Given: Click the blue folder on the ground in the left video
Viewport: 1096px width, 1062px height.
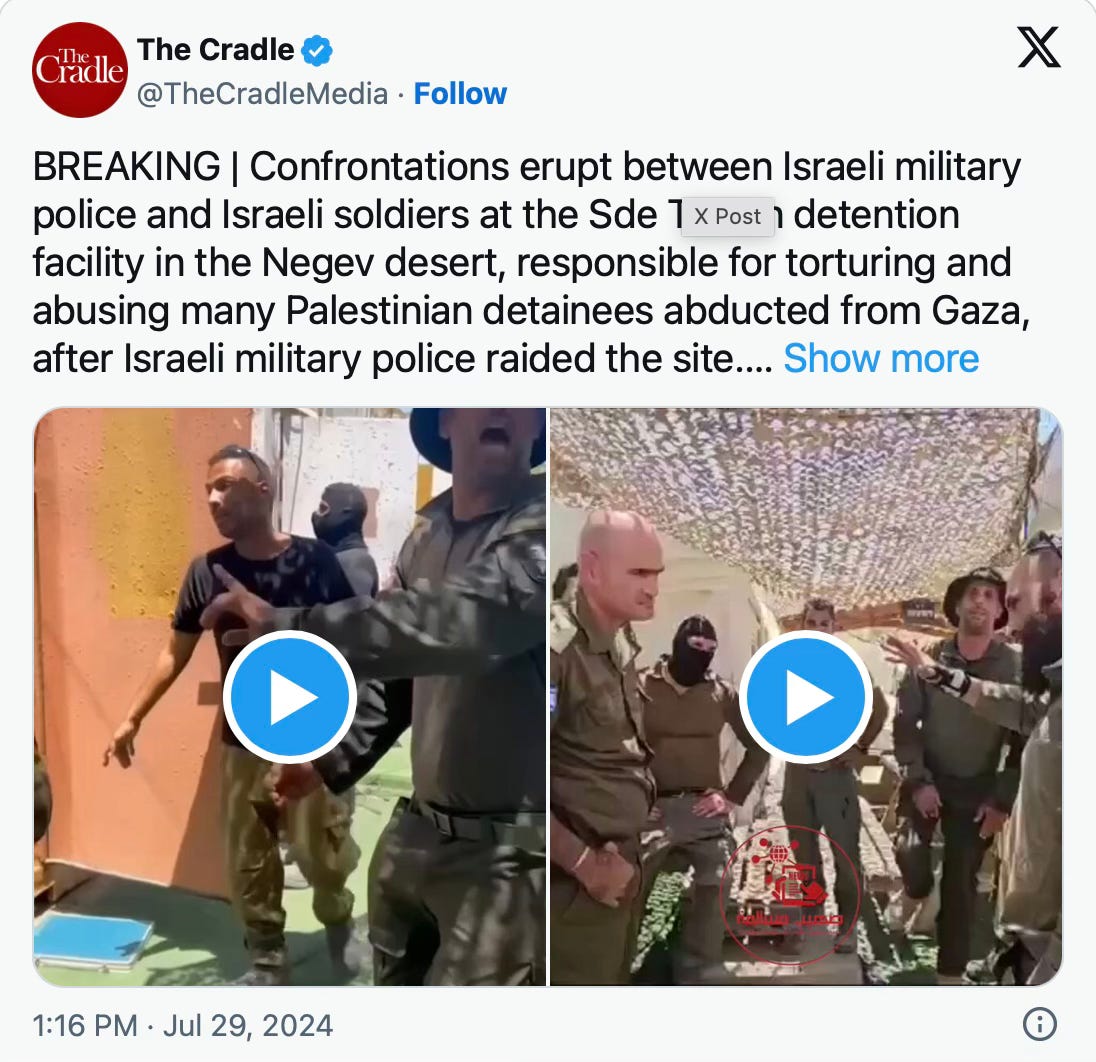Looking at the screenshot, I should pyautogui.click(x=93, y=939).
